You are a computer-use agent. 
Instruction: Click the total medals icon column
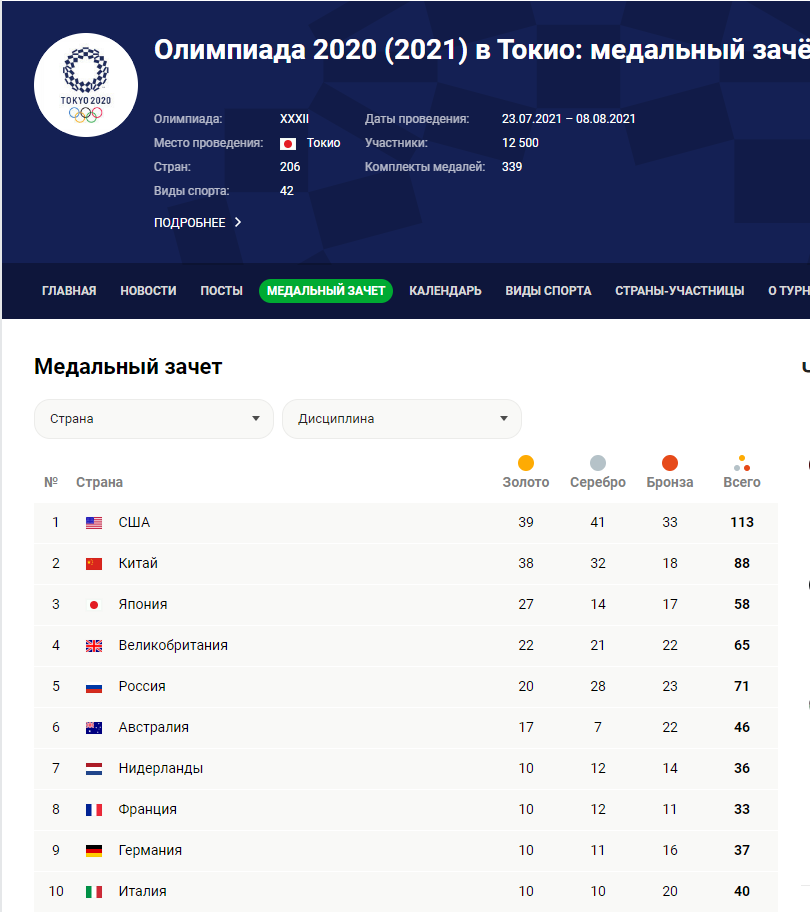pos(742,464)
